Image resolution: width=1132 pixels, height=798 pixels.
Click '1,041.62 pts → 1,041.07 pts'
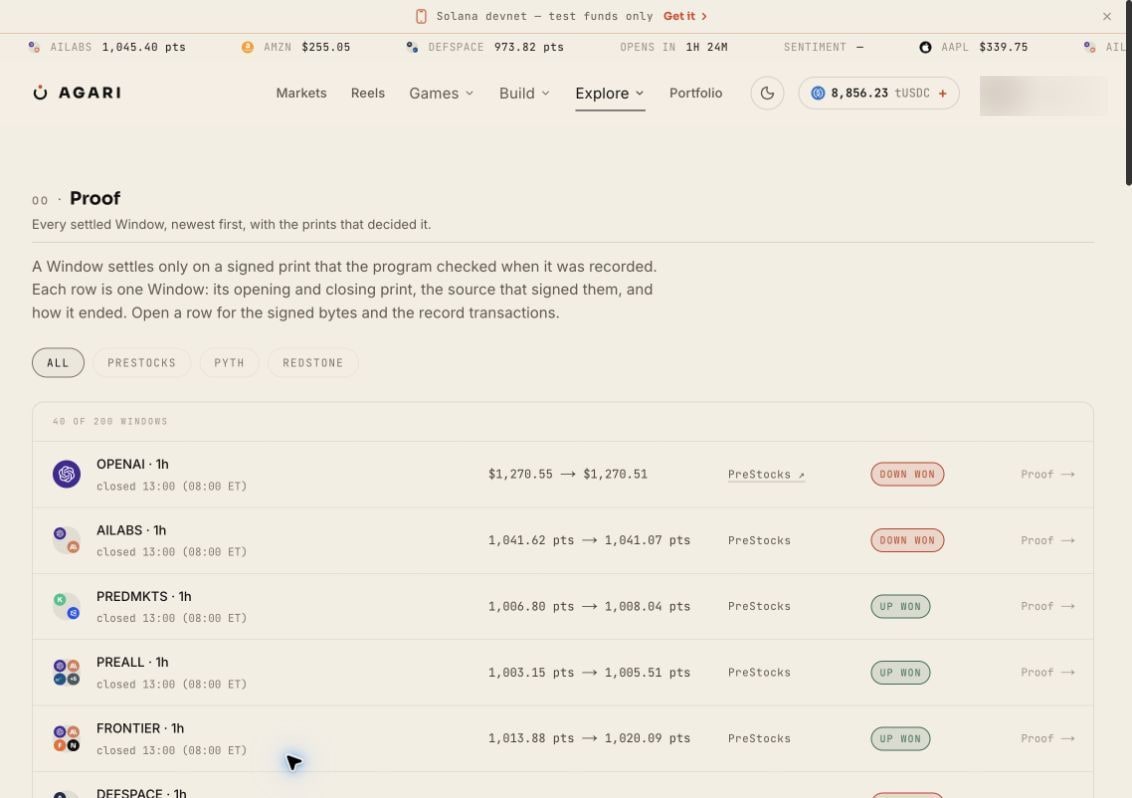[x=589, y=540]
